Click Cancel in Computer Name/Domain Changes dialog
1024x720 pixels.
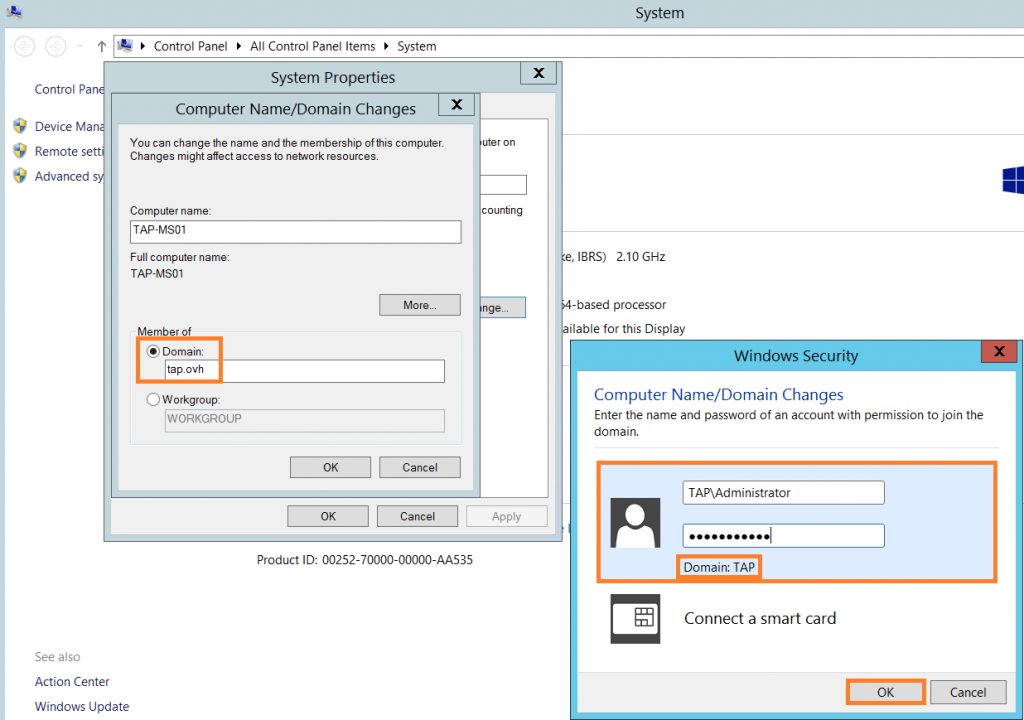coord(419,467)
